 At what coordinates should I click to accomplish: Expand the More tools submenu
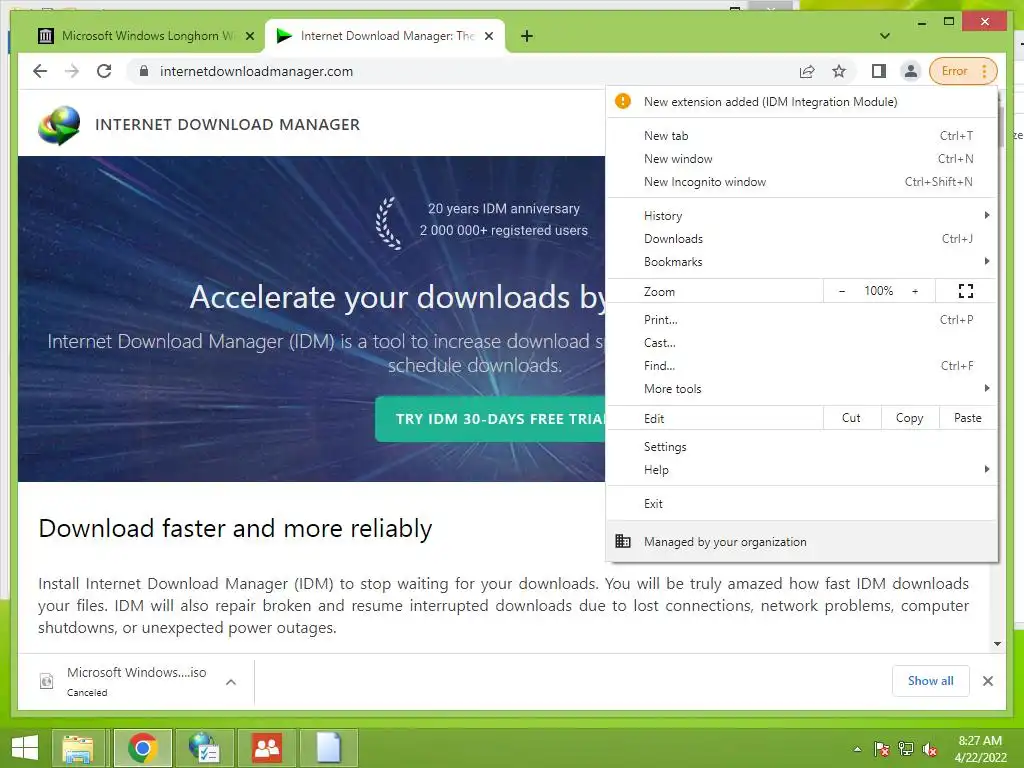[801, 389]
